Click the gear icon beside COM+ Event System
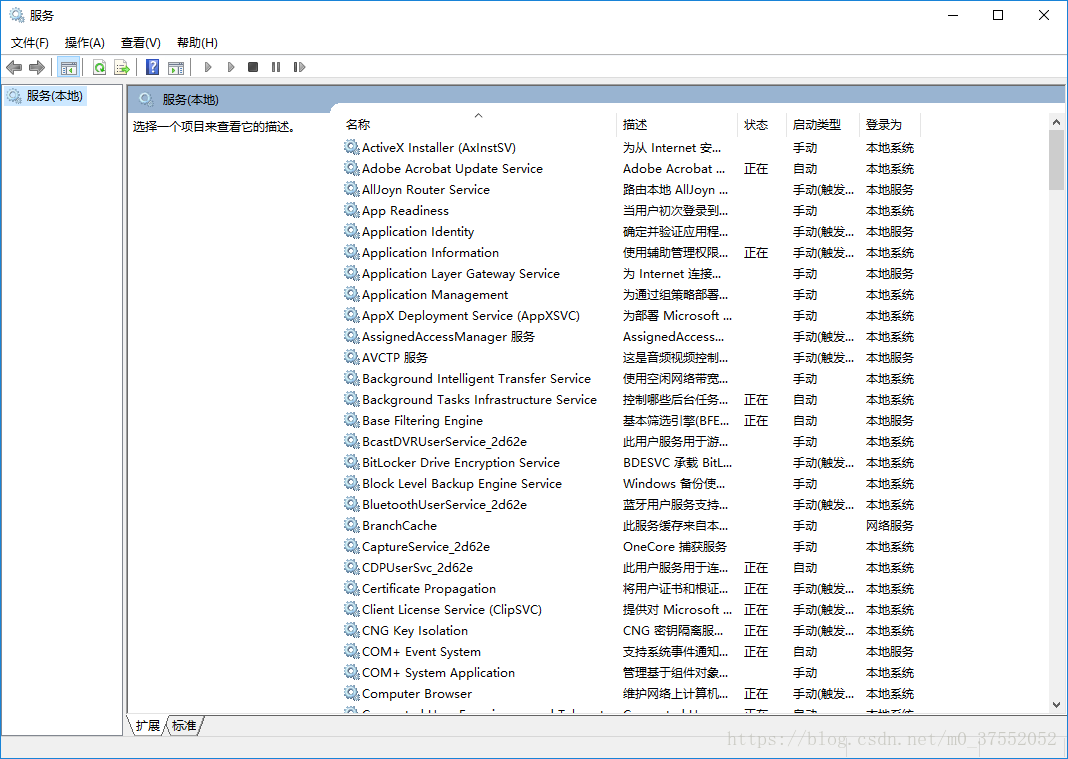This screenshot has width=1068, height=759. pyautogui.click(x=351, y=651)
